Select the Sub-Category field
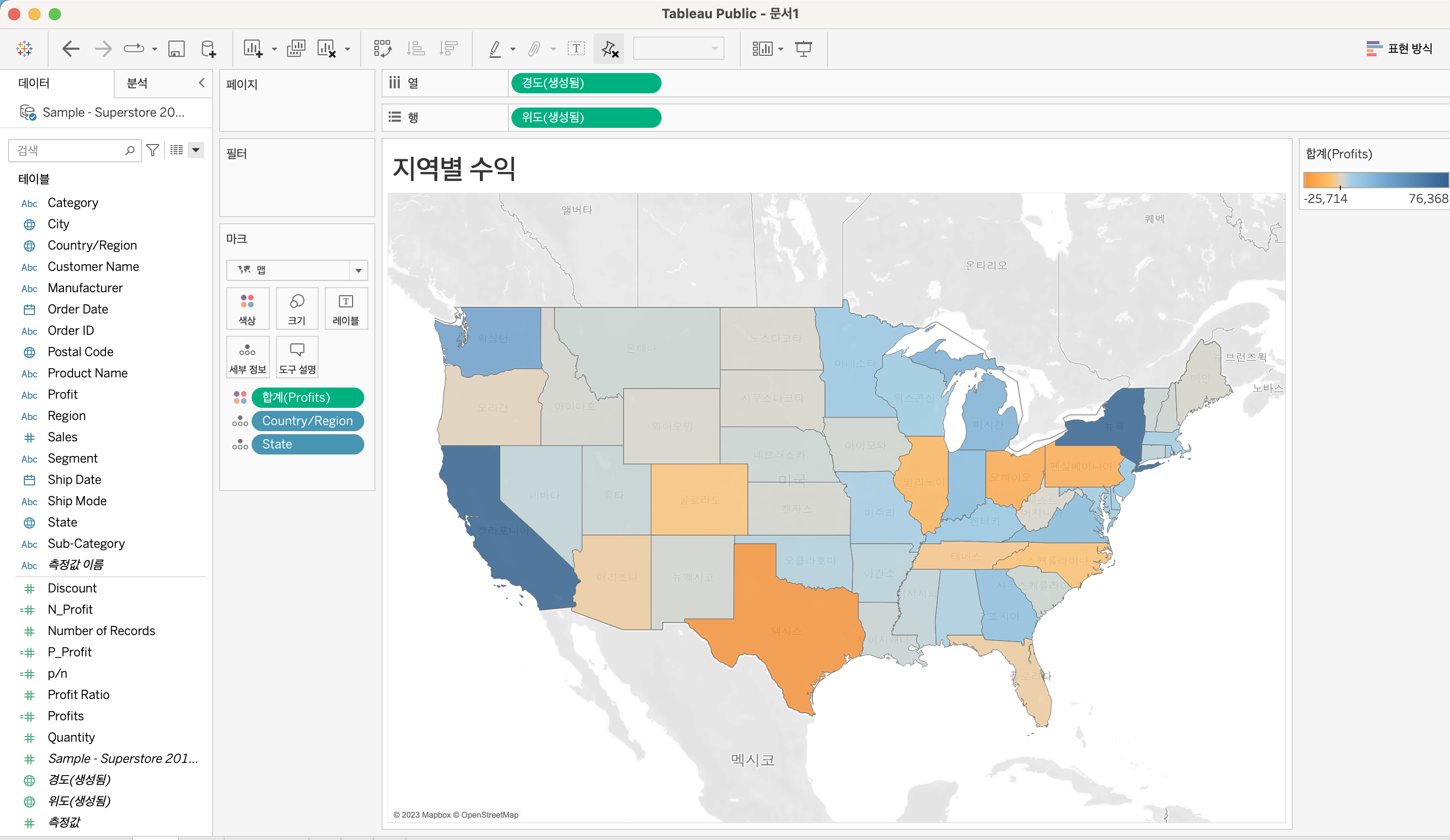Screen dimensions: 1450x840 [86, 544]
